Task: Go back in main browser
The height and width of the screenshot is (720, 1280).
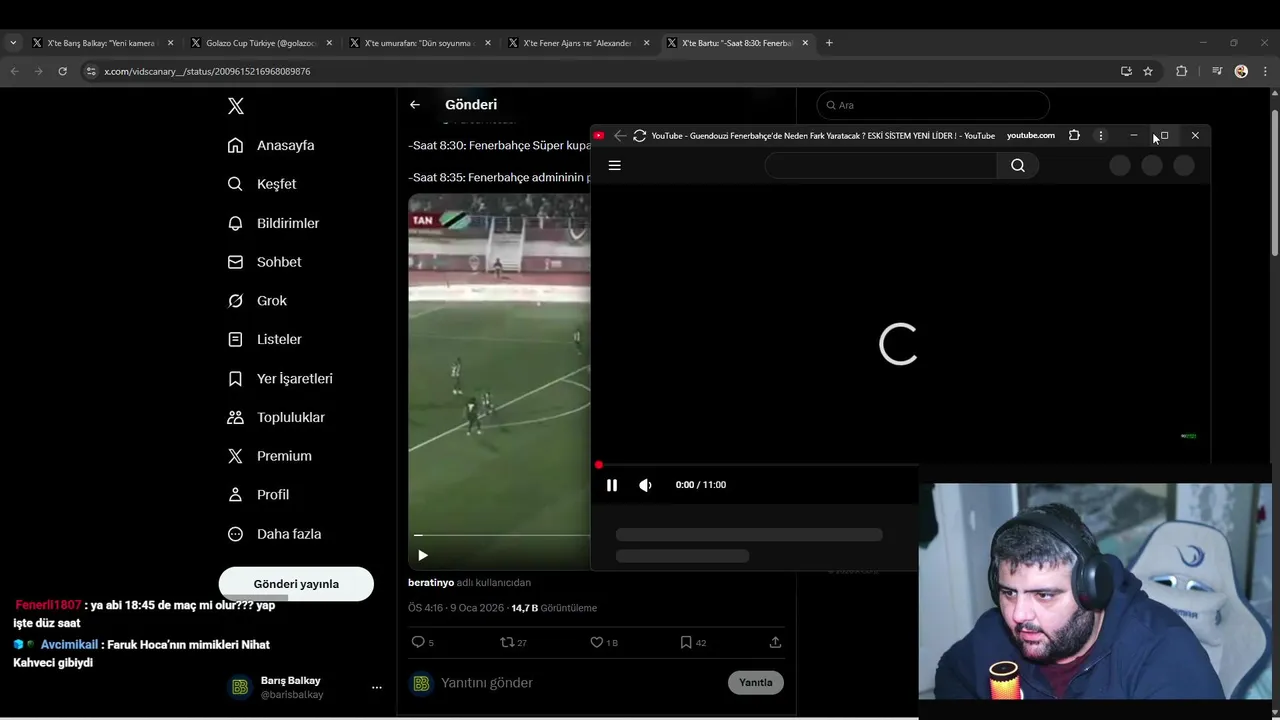Action: (14, 71)
